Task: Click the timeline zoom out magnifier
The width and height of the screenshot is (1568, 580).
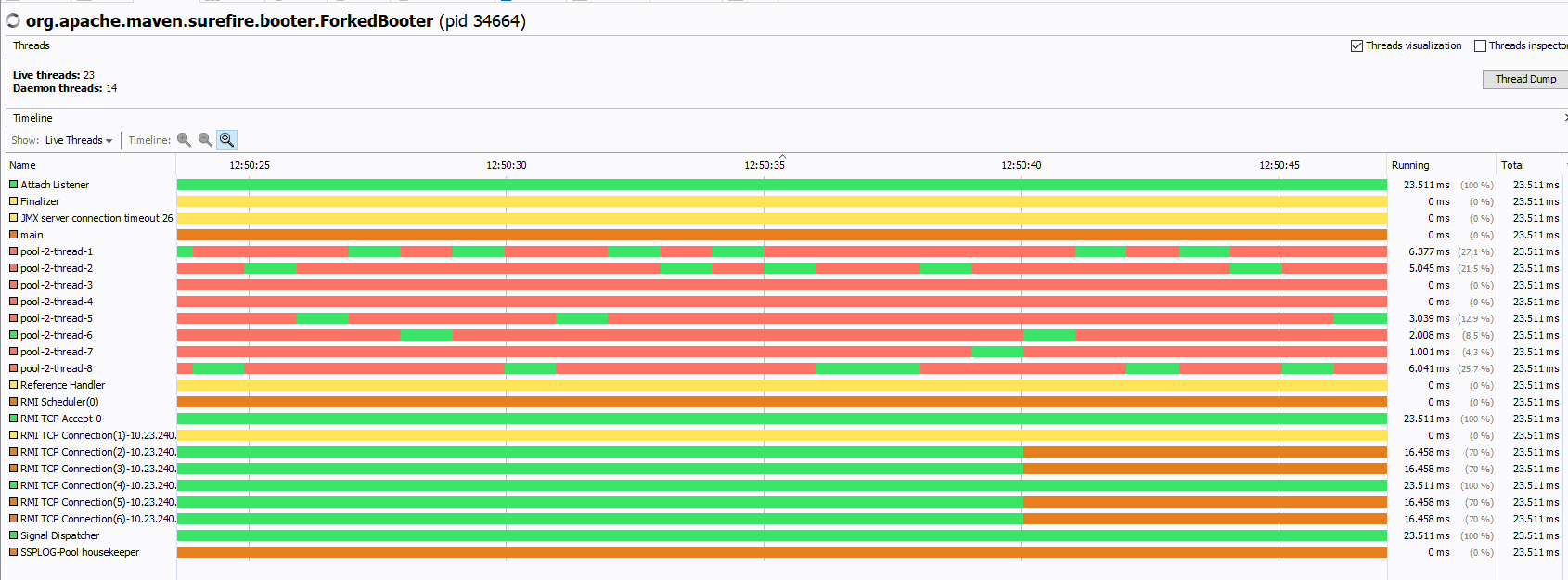Action: pos(205,140)
